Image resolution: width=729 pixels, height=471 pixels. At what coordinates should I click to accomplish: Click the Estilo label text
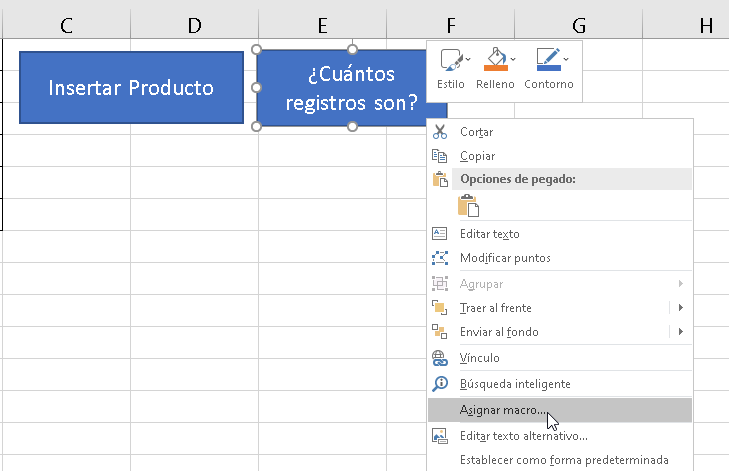click(x=451, y=84)
